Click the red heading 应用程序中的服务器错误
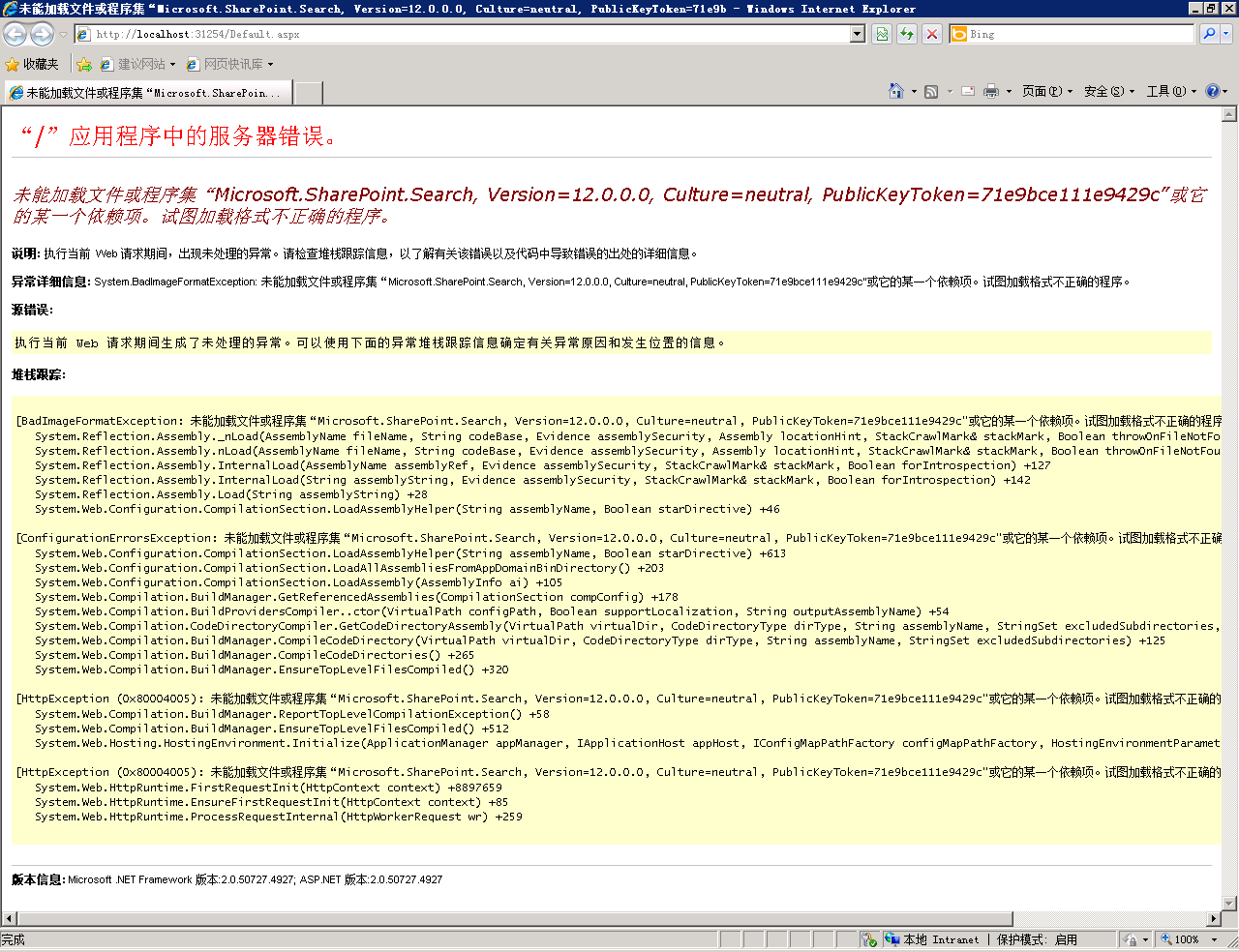Screen dimensions: 1239x952 click(x=180, y=136)
